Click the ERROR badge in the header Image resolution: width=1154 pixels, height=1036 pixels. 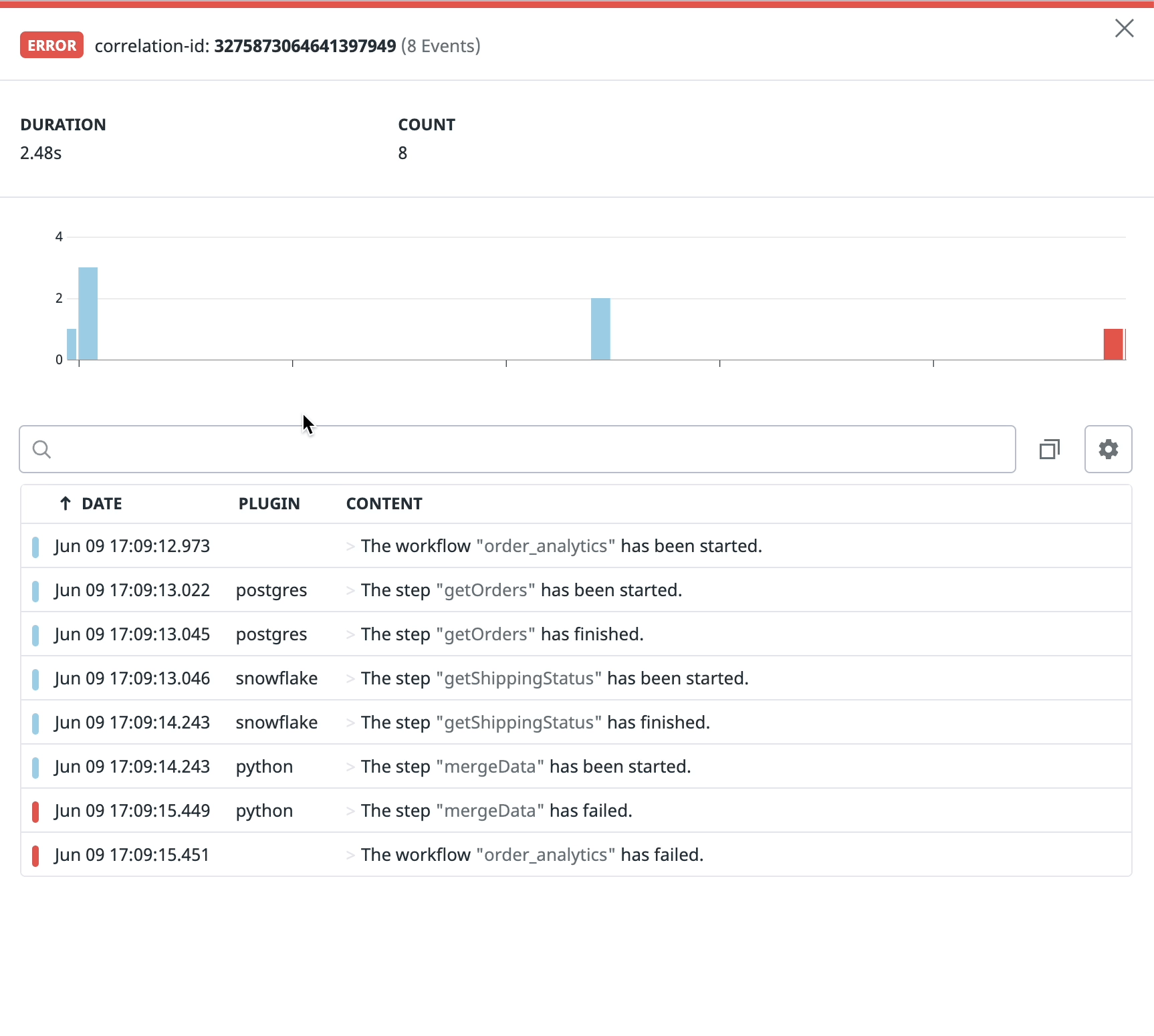[x=51, y=45]
